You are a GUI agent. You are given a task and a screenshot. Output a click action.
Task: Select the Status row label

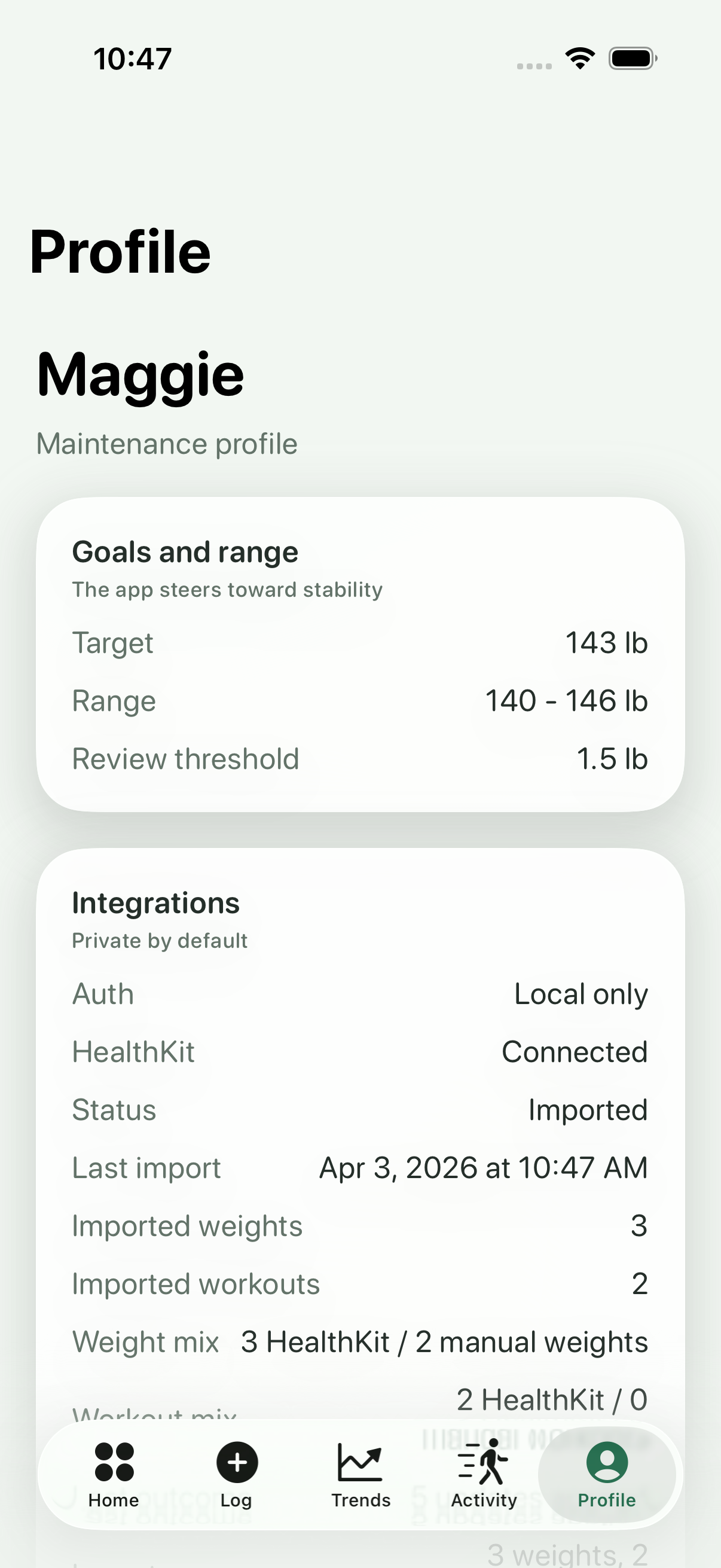[x=114, y=1110]
